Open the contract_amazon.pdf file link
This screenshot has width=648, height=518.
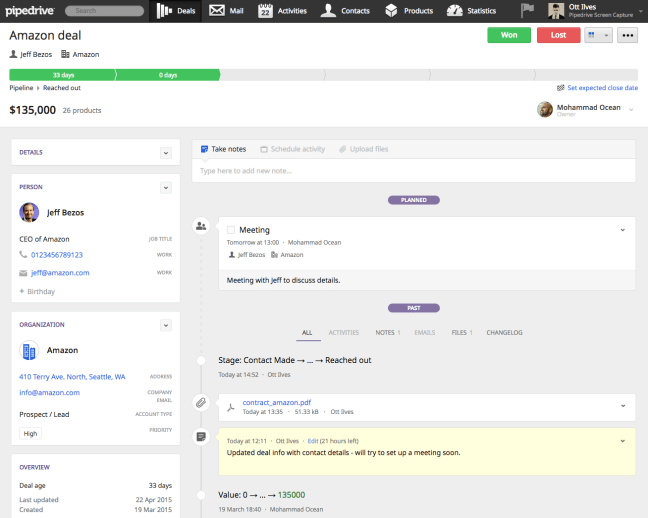[276, 402]
